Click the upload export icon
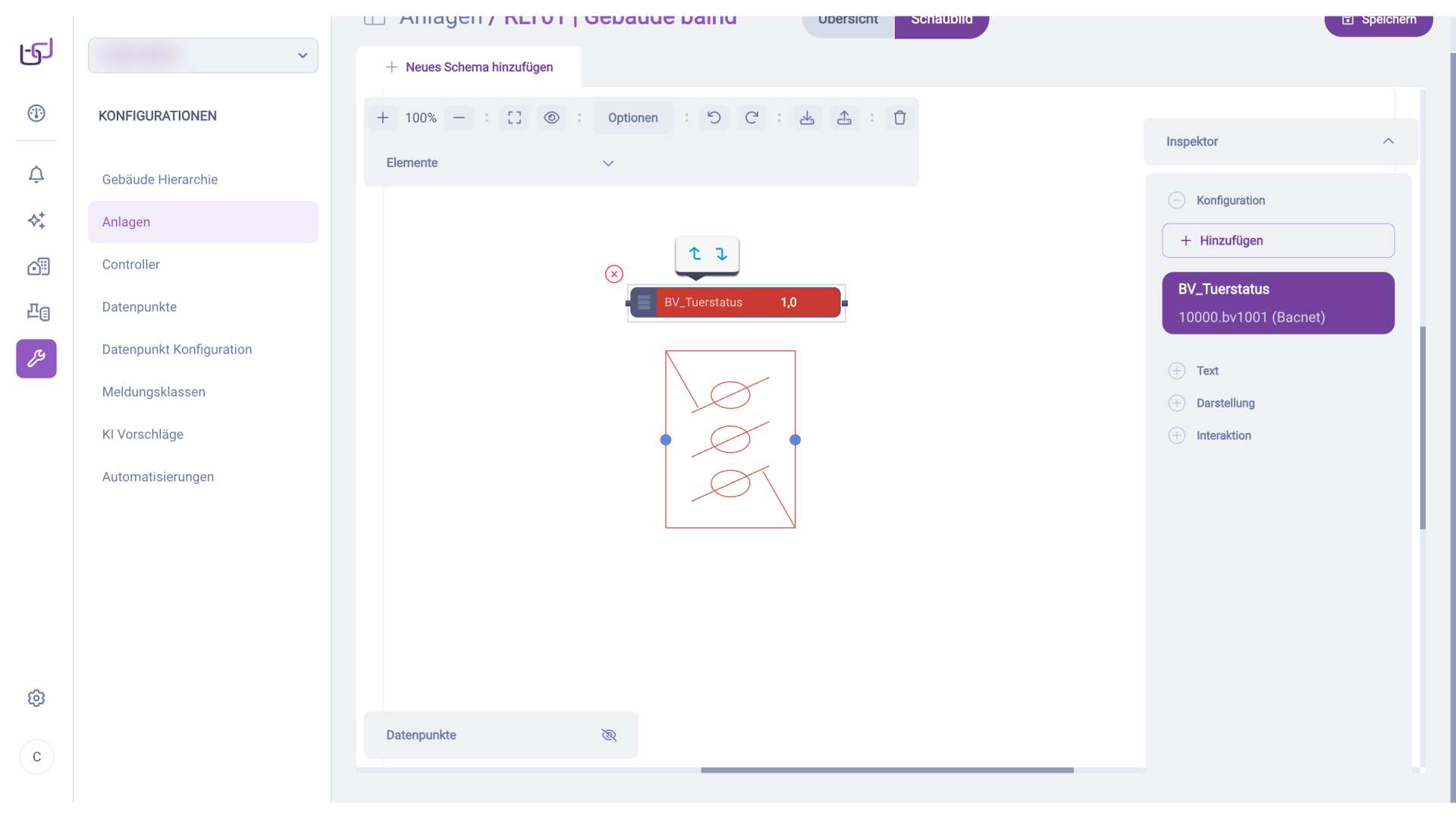The height and width of the screenshot is (819, 1456). (x=844, y=118)
